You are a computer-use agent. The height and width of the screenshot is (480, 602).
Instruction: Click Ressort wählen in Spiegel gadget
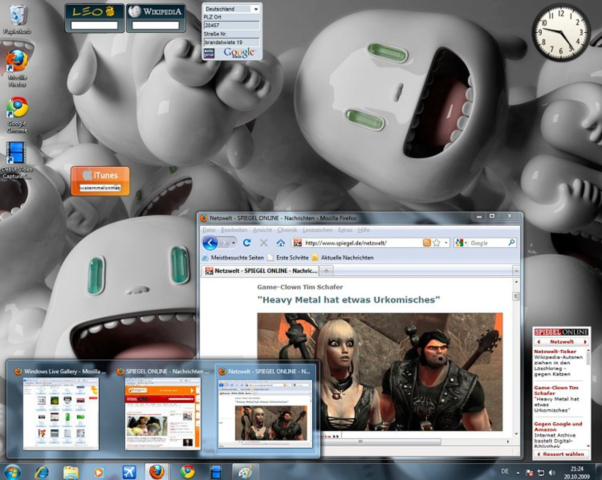coord(563,454)
